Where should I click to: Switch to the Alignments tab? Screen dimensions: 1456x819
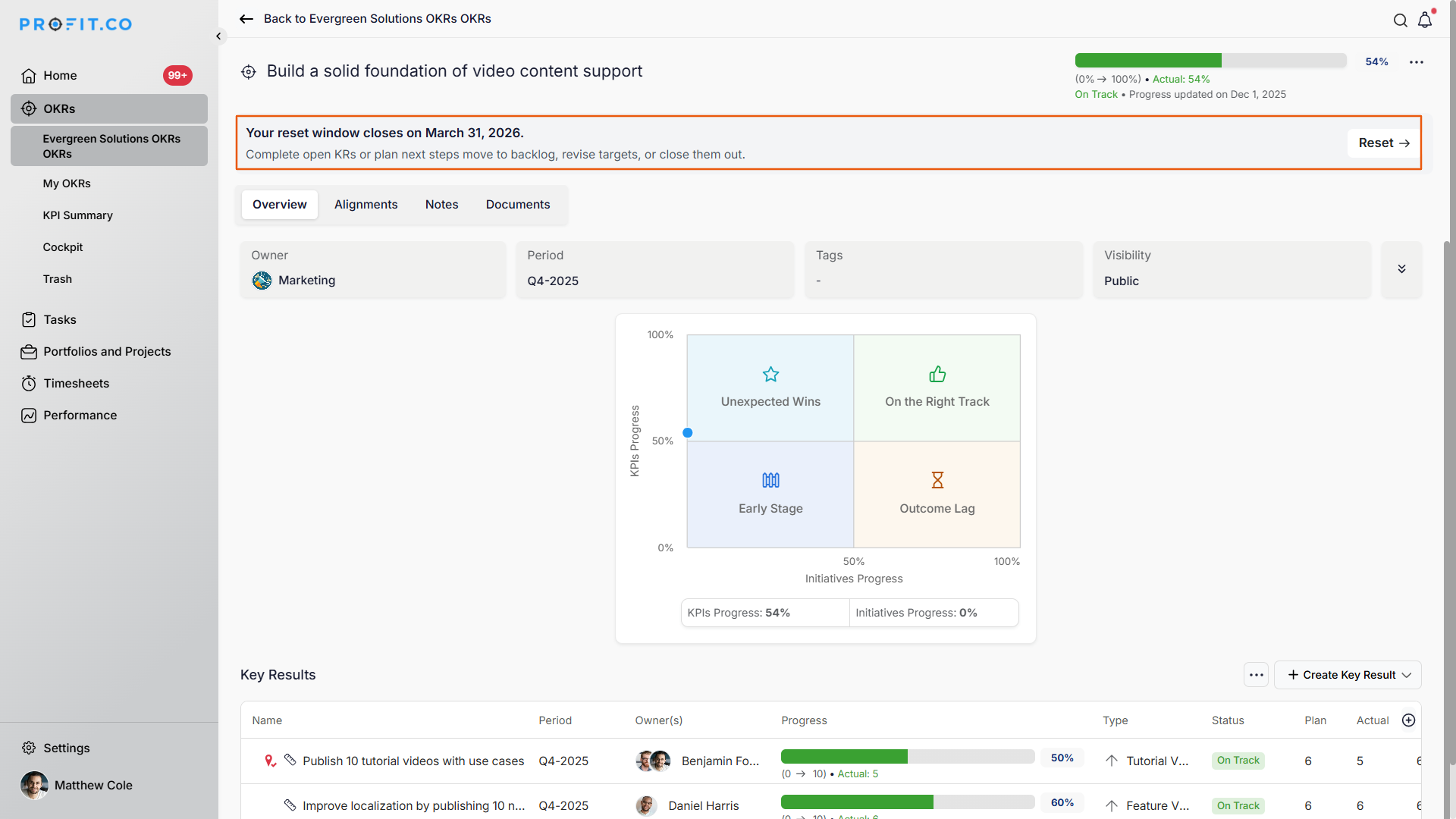(366, 205)
